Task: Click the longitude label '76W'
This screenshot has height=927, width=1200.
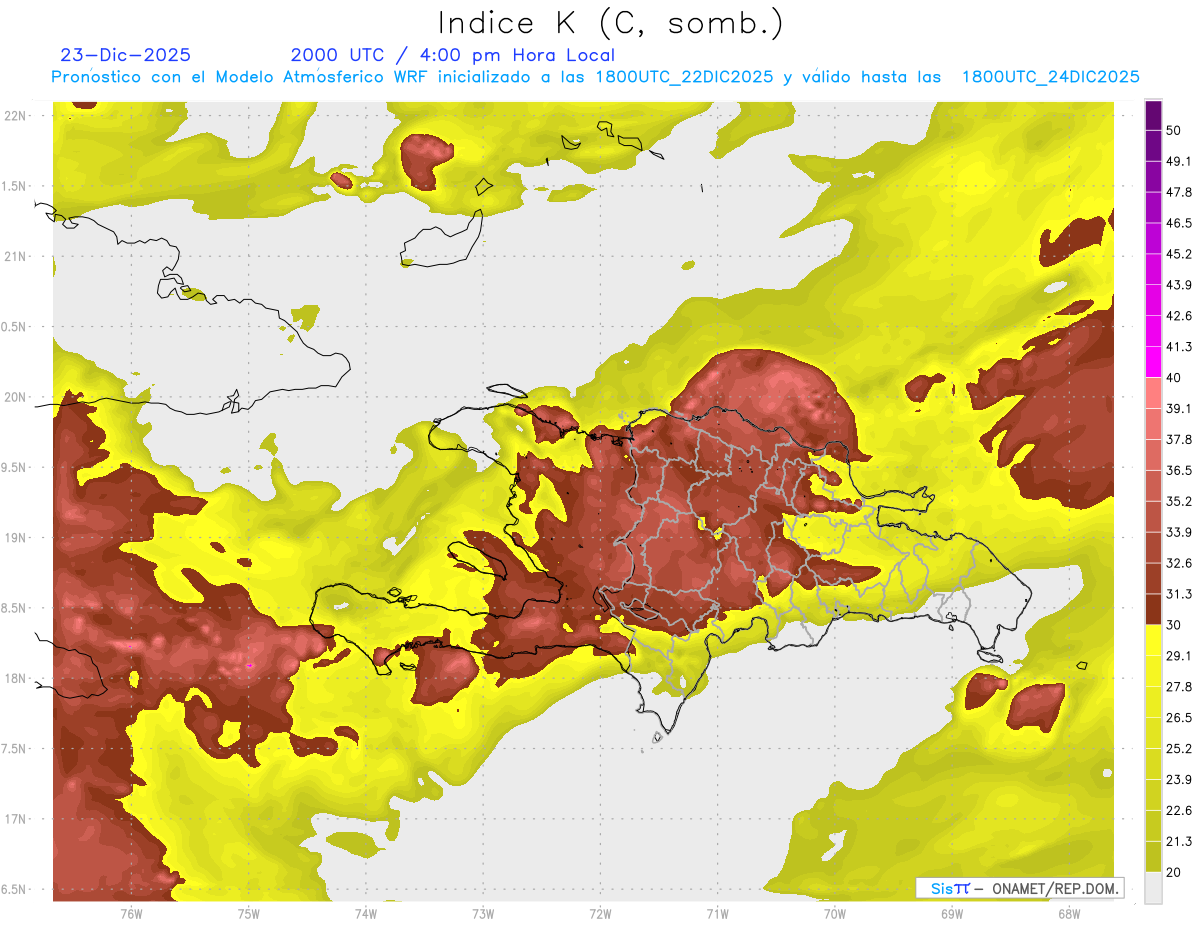Action: click(132, 914)
